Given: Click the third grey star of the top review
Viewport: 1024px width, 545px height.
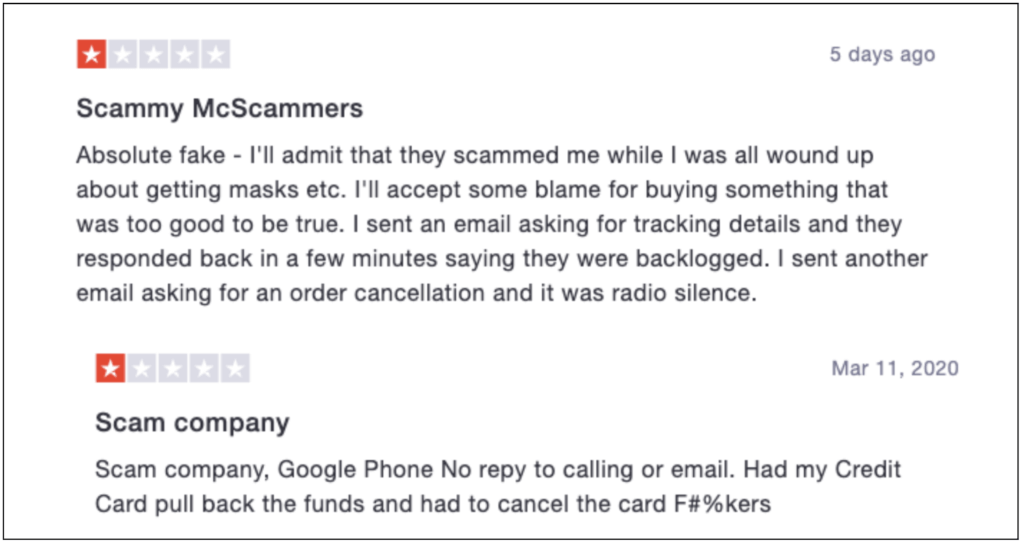Looking at the screenshot, I should [x=153, y=54].
